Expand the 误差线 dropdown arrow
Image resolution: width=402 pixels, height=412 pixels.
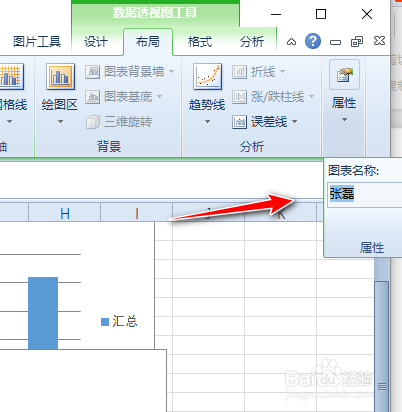pyautogui.click(x=294, y=122)
